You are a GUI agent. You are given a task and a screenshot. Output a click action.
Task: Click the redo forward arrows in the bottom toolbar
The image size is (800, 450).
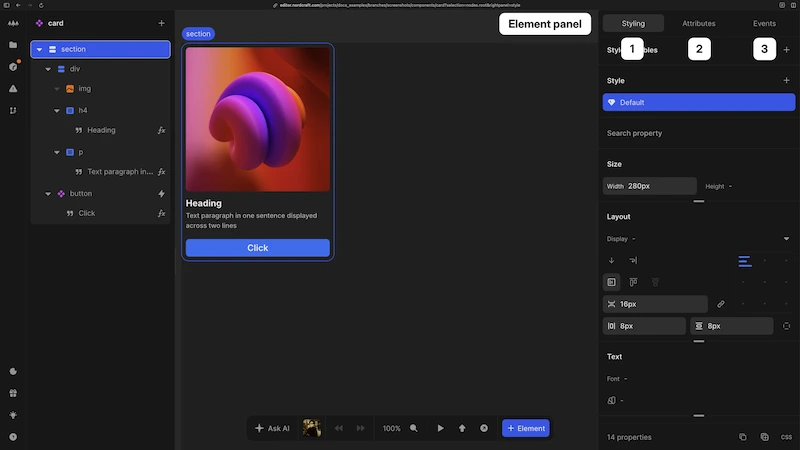[360, 428]
